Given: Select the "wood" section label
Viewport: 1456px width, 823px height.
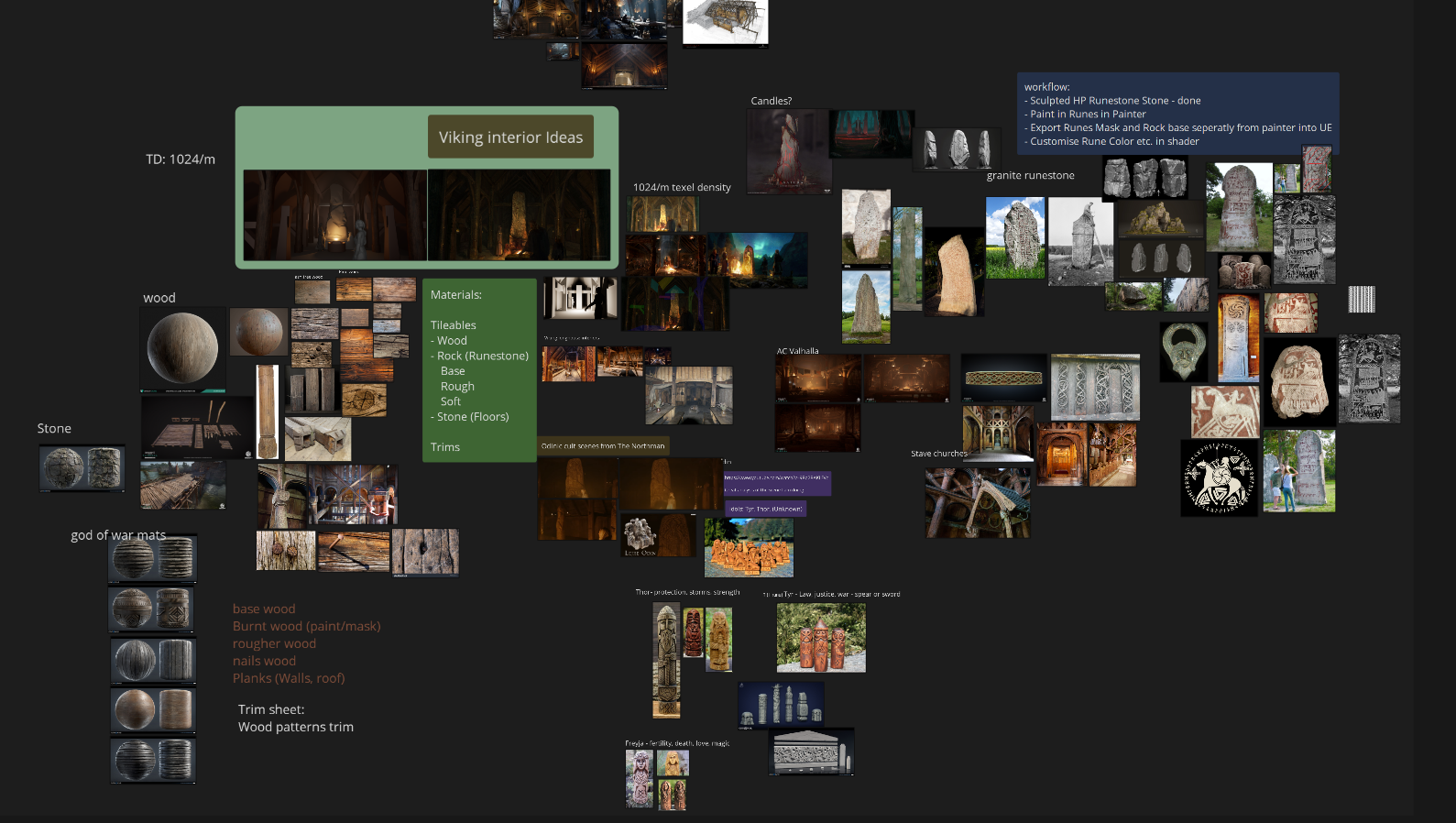Looking at the screenshot, I should coord(159,298).
